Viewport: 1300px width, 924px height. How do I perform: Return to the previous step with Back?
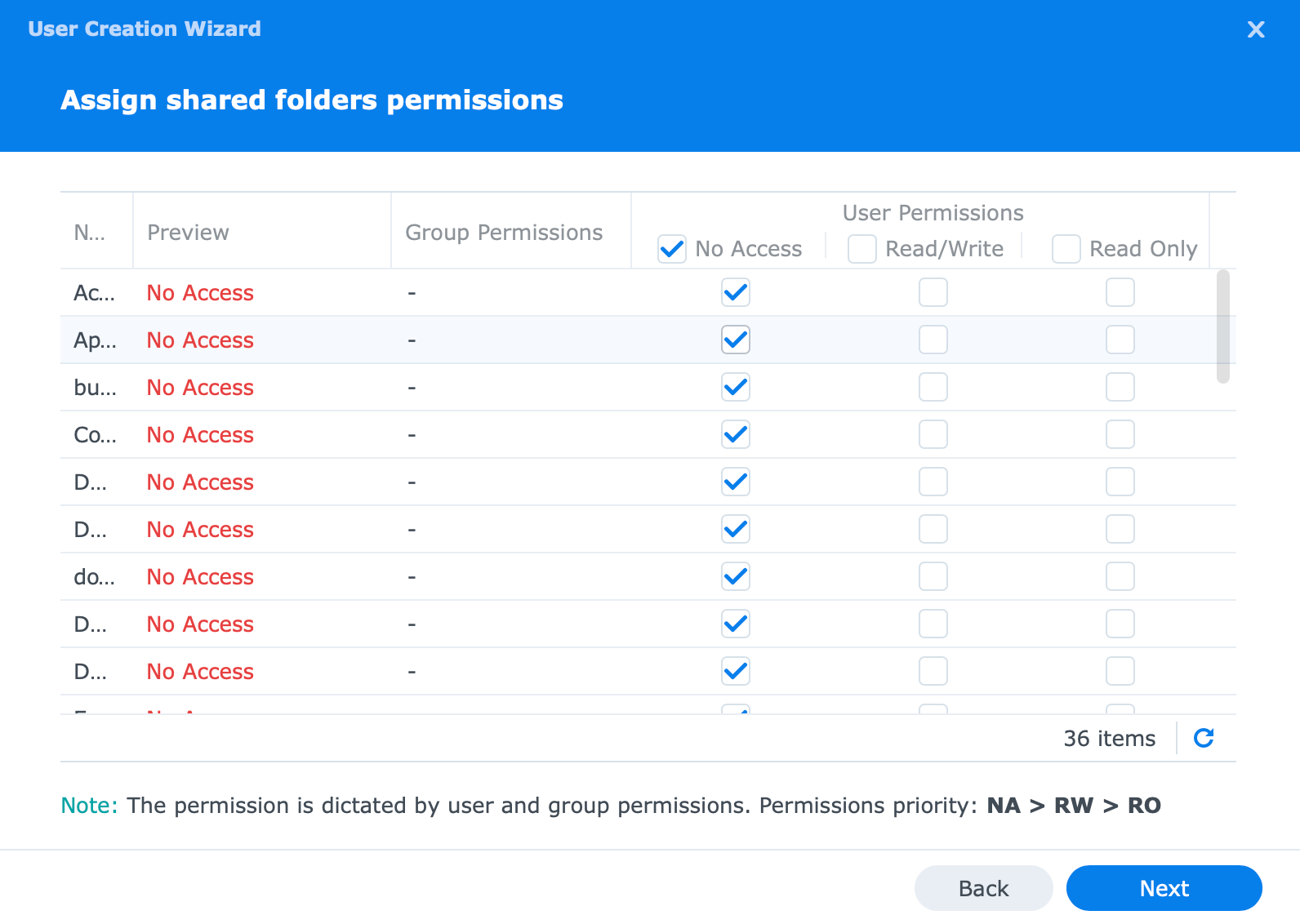coord(984,888)
